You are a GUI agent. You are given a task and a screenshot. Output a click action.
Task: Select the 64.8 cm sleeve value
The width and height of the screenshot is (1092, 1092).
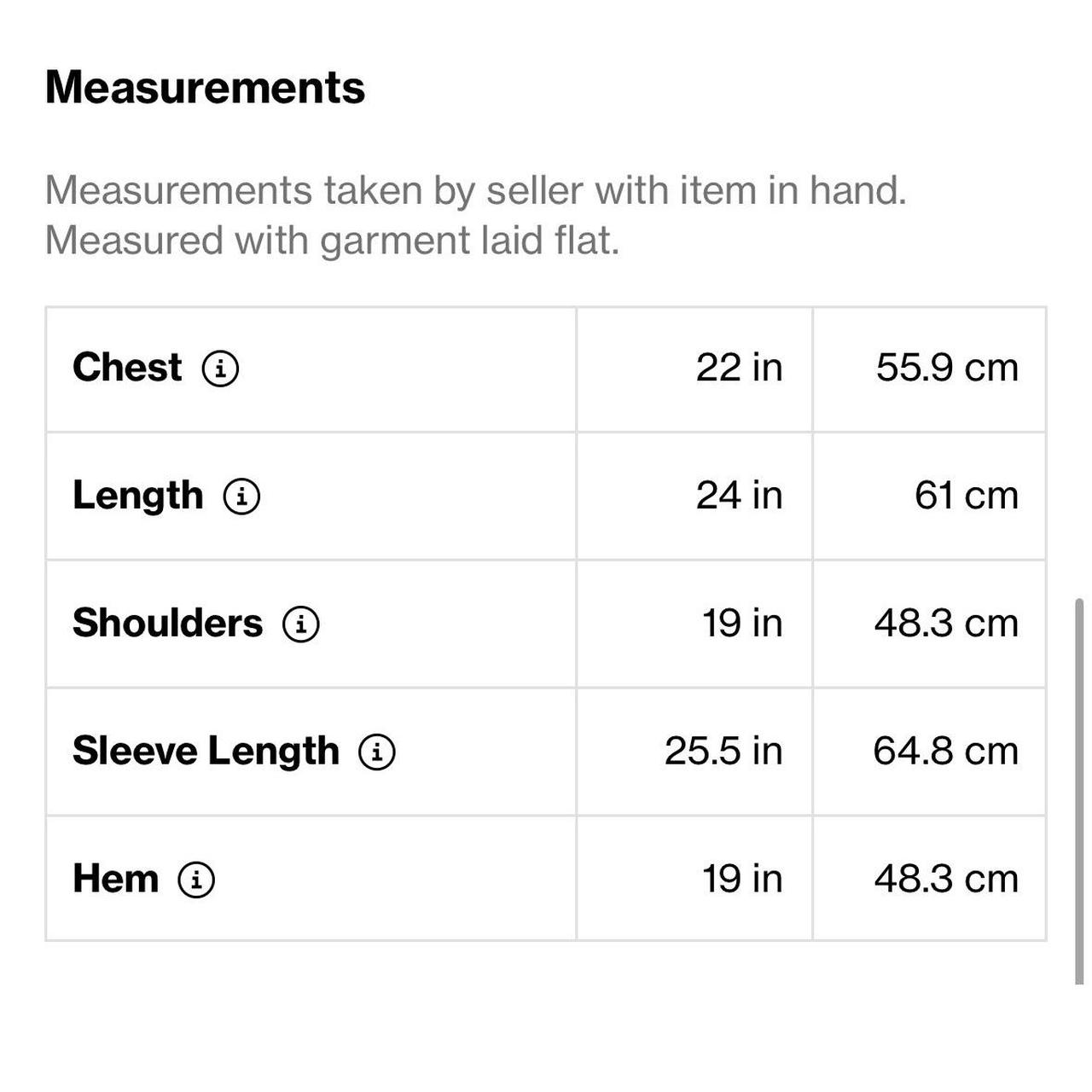[x=945, y=752]
